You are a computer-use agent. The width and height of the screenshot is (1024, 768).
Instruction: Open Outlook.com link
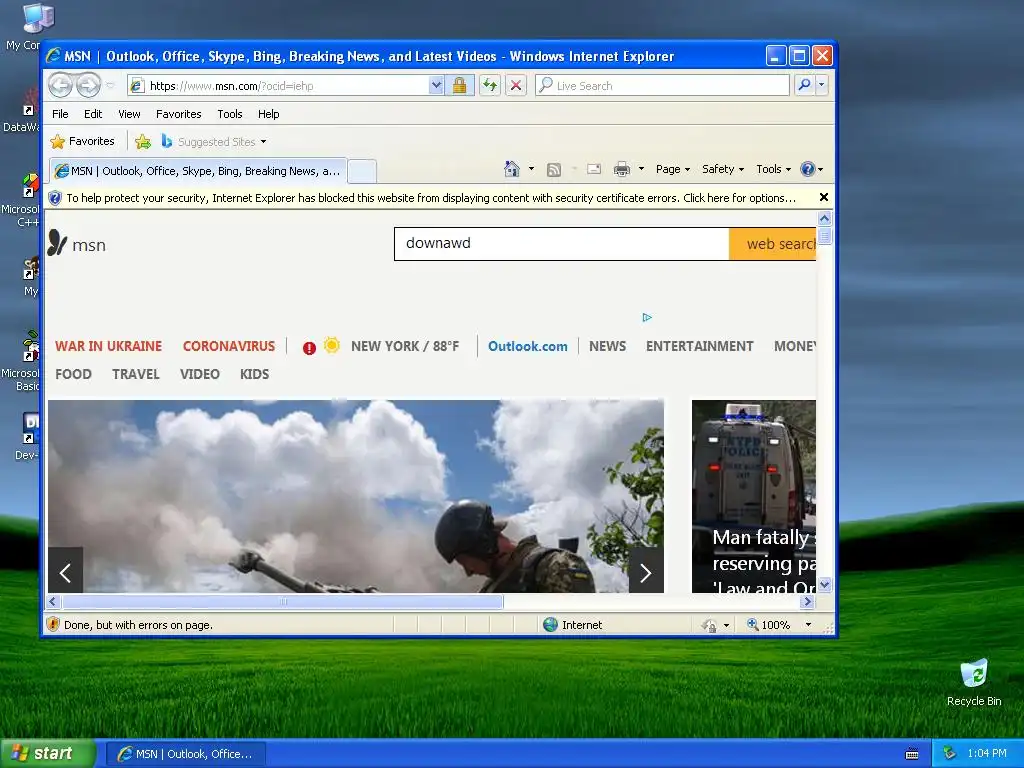(x=528, y=346)
